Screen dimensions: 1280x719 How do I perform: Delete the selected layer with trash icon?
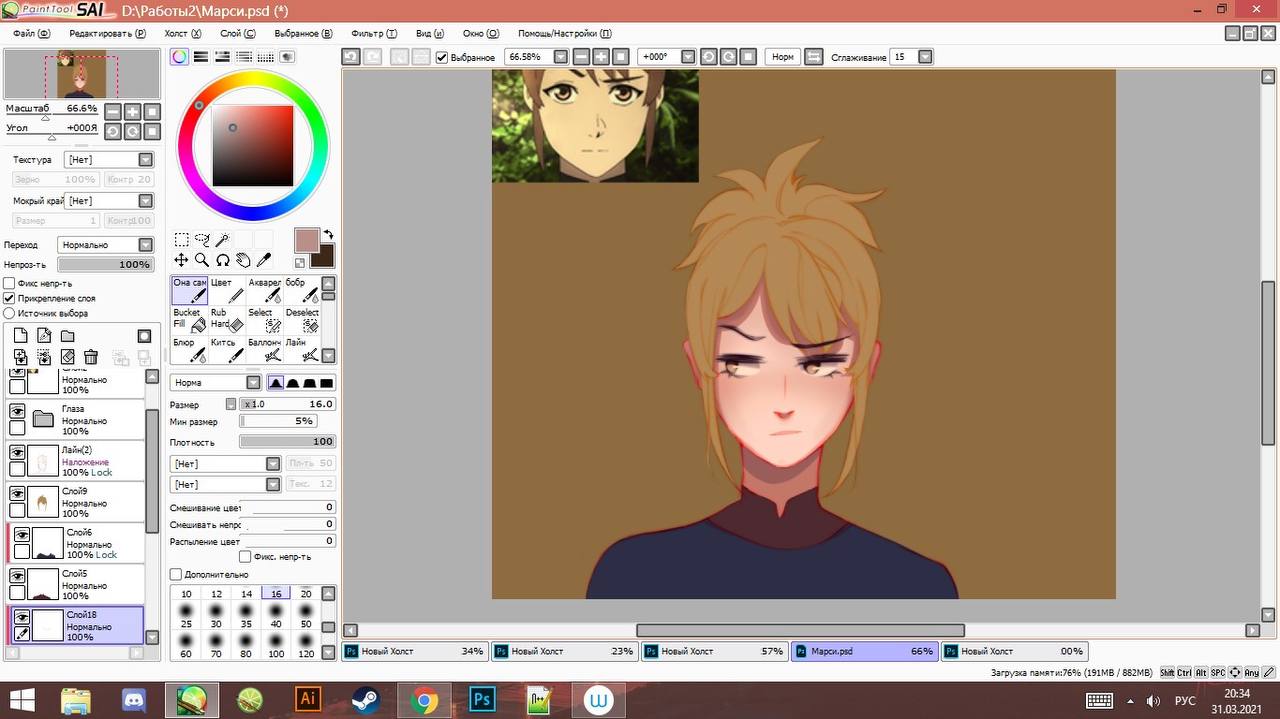(91, 357)
